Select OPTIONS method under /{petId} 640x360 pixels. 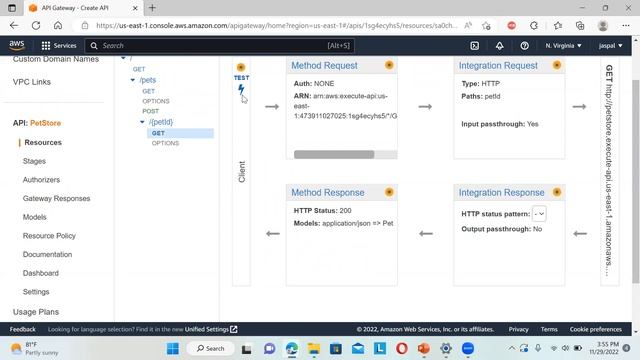[x=165, y=143]
